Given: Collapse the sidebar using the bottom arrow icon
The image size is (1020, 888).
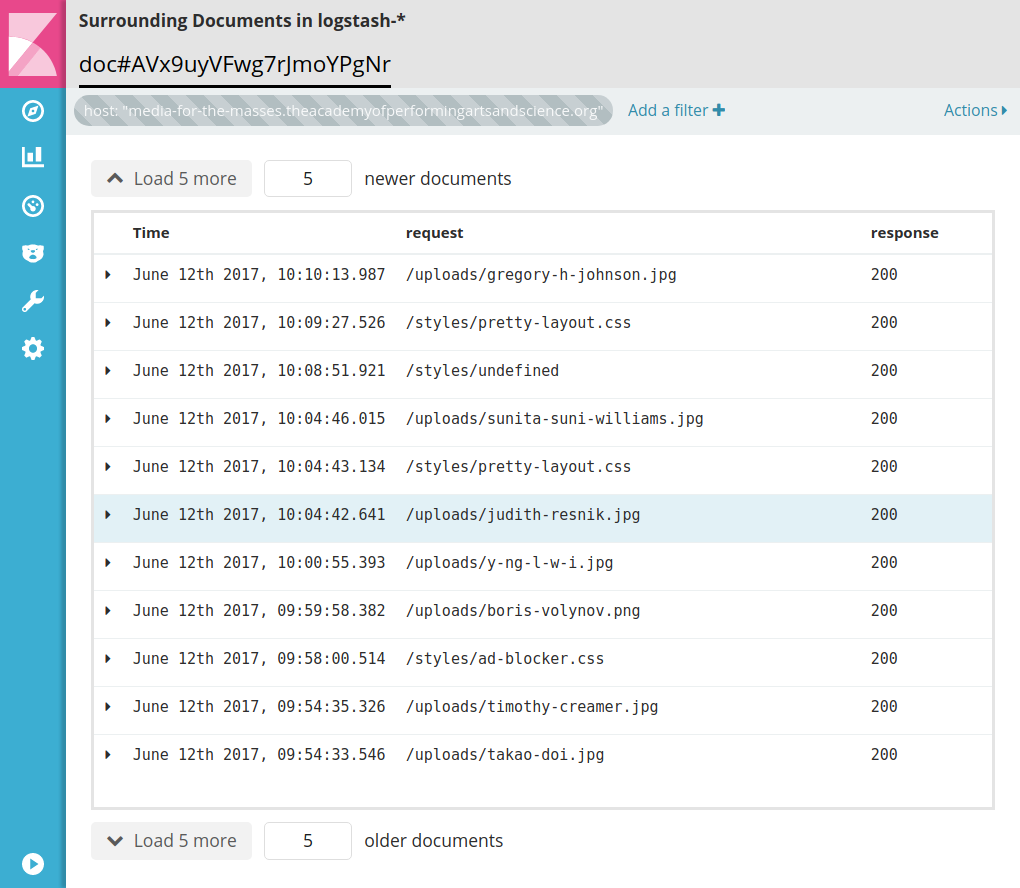Looking at the screenshot, I should [x=32, y=864].
